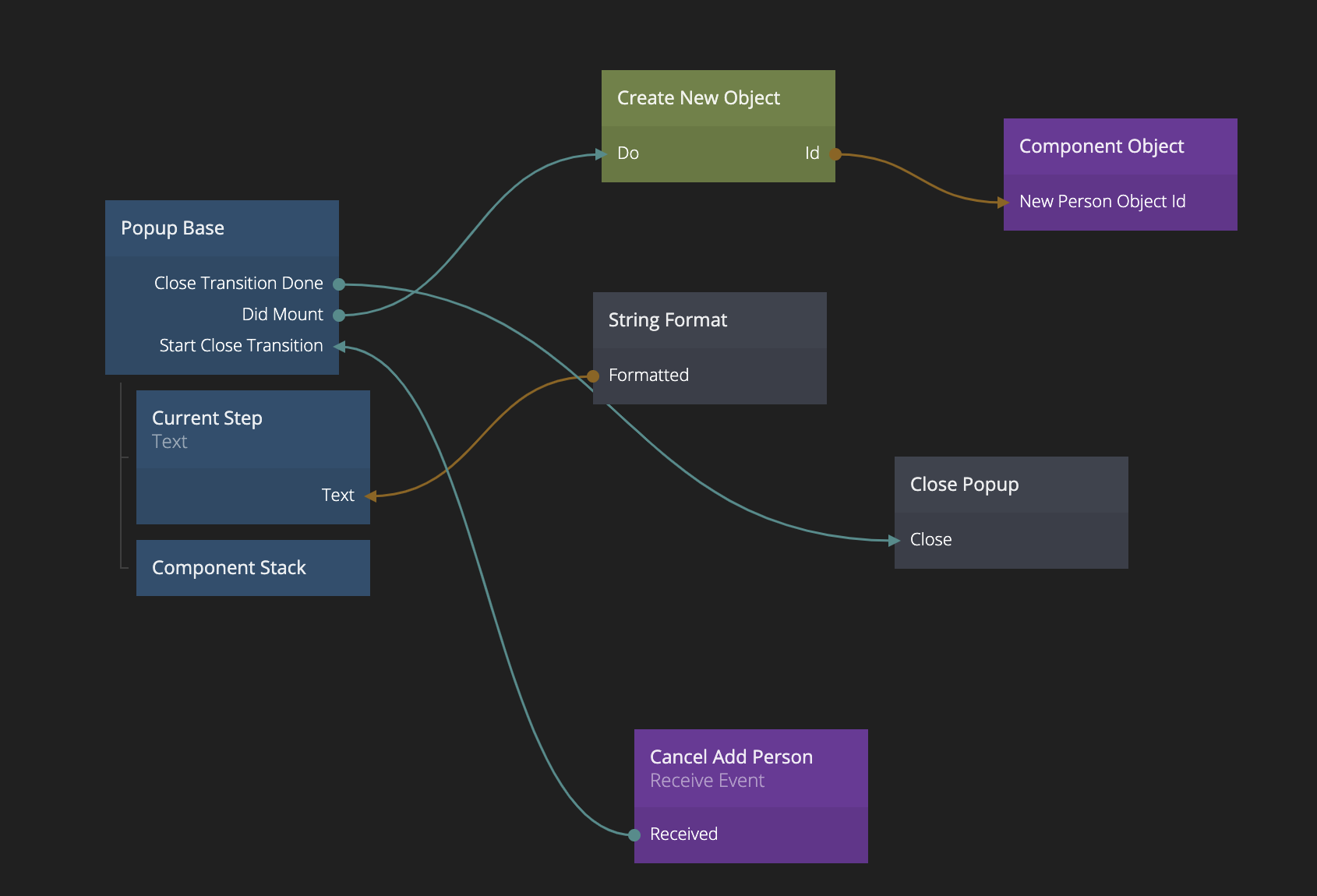Click the Receive Event subtitle label

(x=707, y=781)
